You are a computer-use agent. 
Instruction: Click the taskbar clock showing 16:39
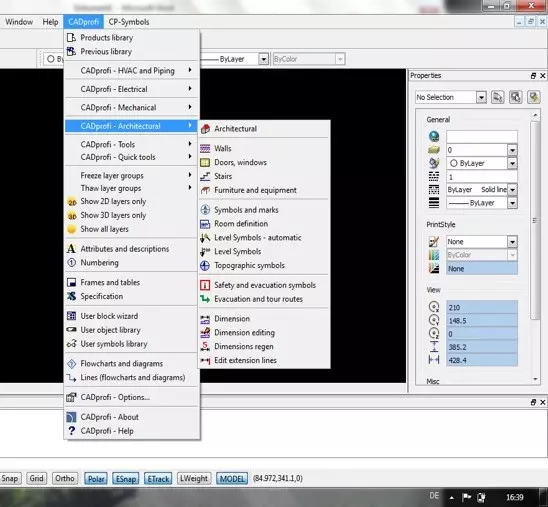[515, 497]
